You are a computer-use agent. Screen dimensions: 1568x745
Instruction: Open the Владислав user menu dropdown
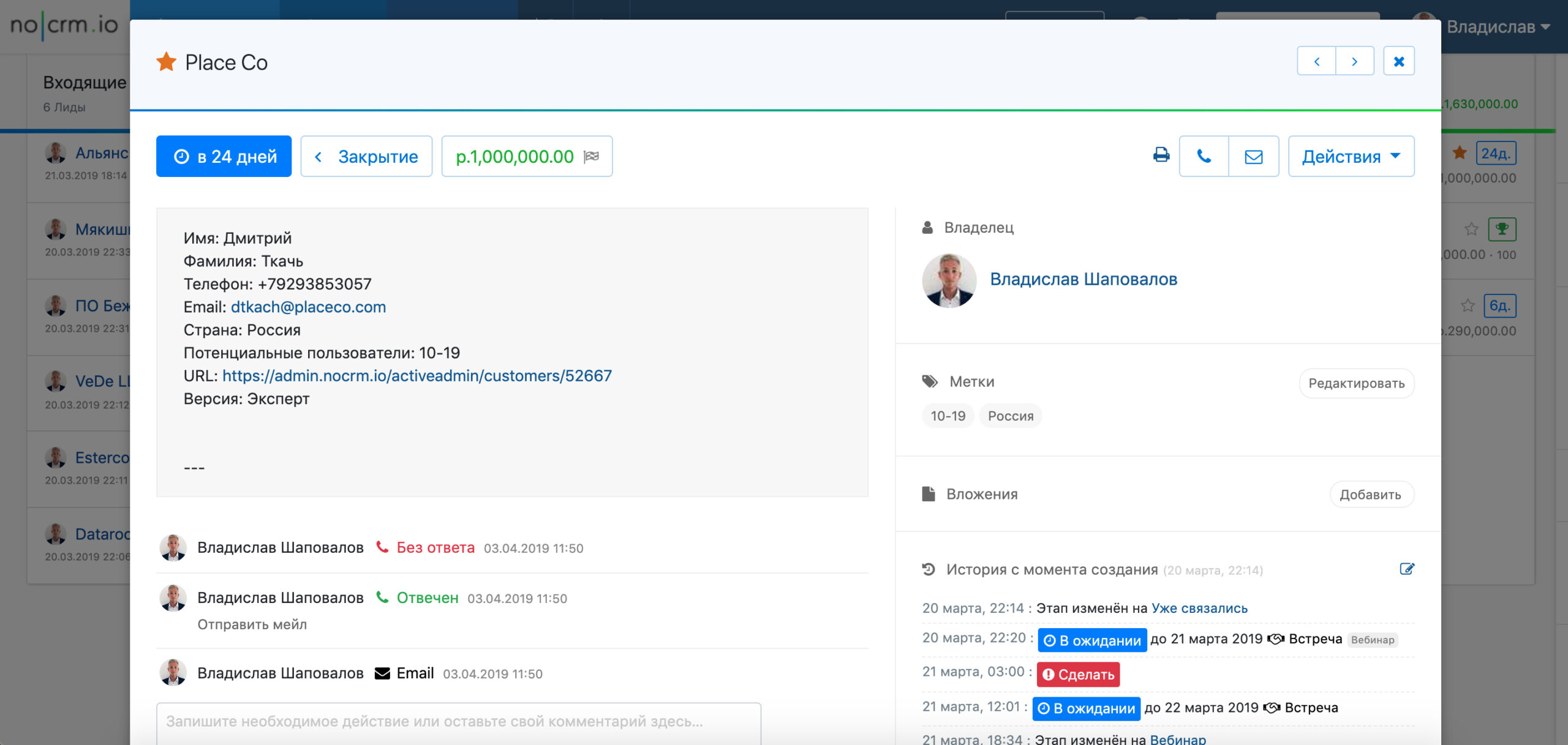coord(1498,27)
